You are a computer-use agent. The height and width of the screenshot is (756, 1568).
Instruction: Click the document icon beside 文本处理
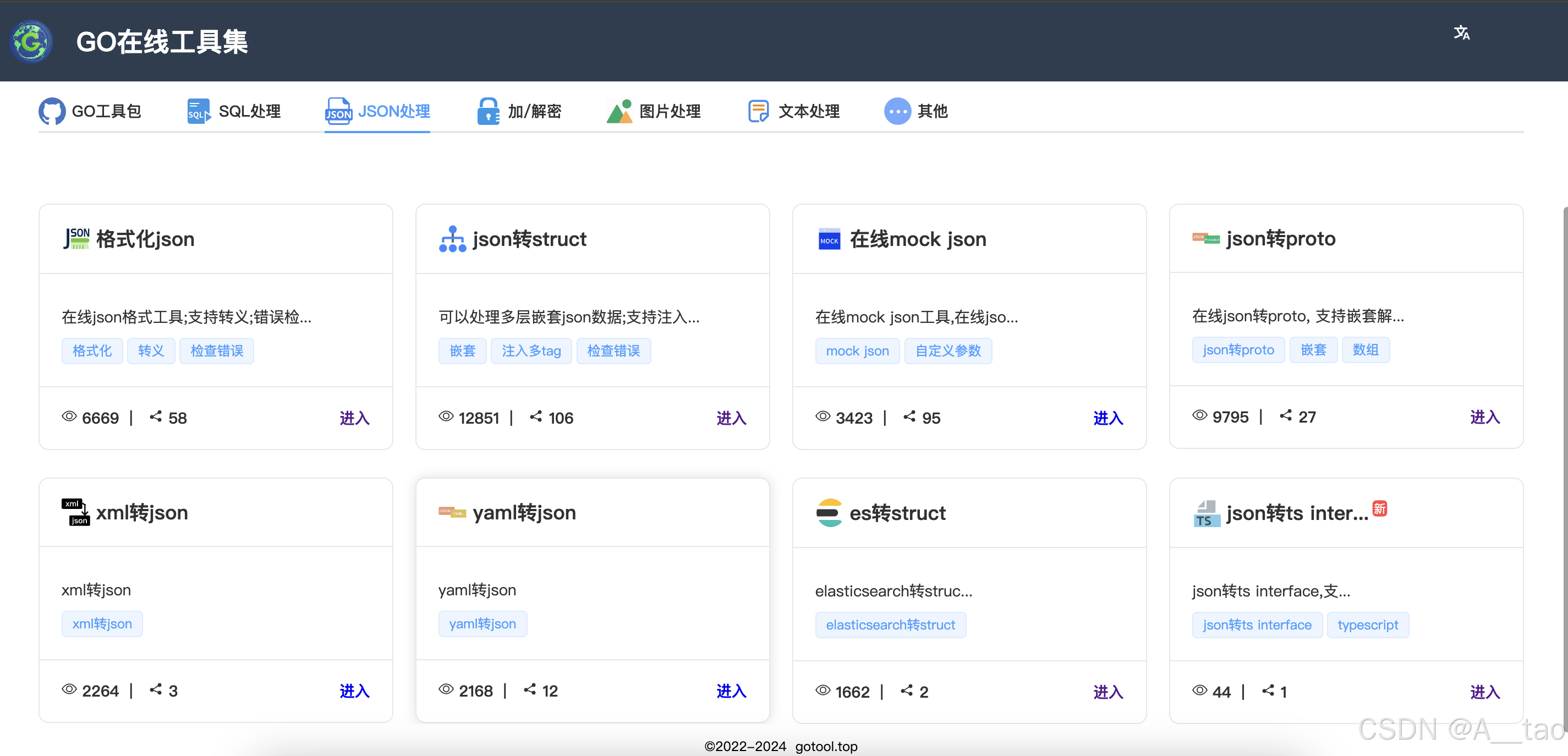[x=759, y=111]
